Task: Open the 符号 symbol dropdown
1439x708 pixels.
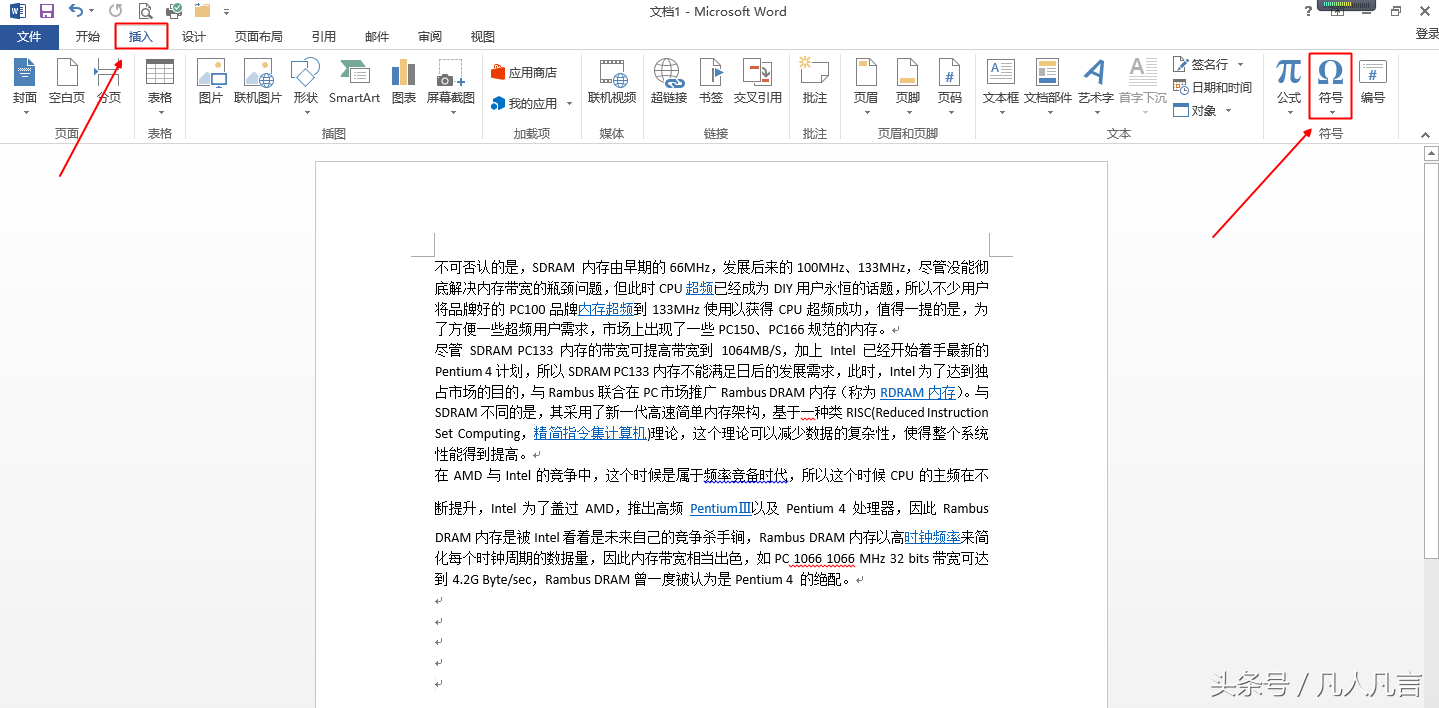Action: click(1331, 85)
